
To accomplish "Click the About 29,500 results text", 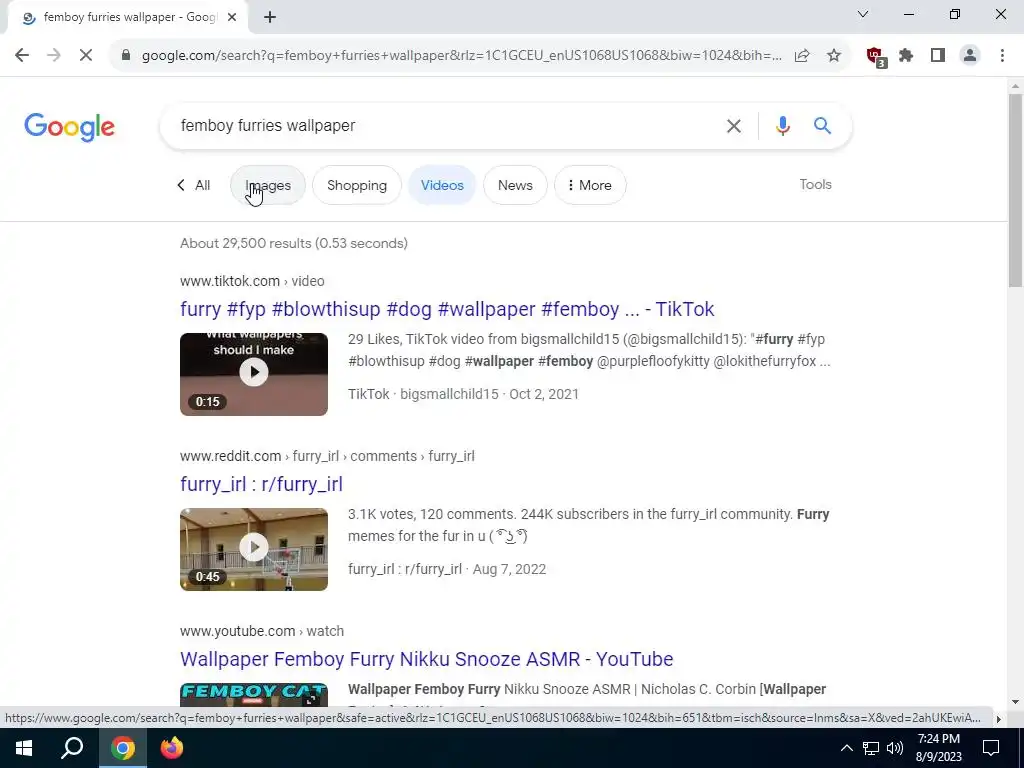I will click(294, 244).
